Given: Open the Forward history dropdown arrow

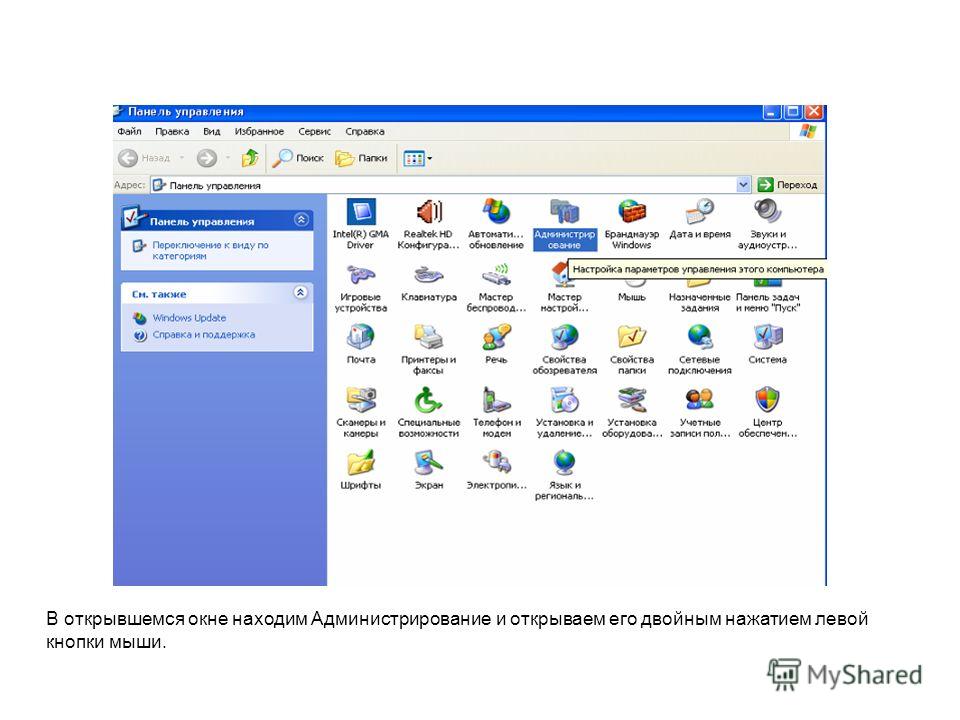Looking at the screenshot, I should coord(227,158).
